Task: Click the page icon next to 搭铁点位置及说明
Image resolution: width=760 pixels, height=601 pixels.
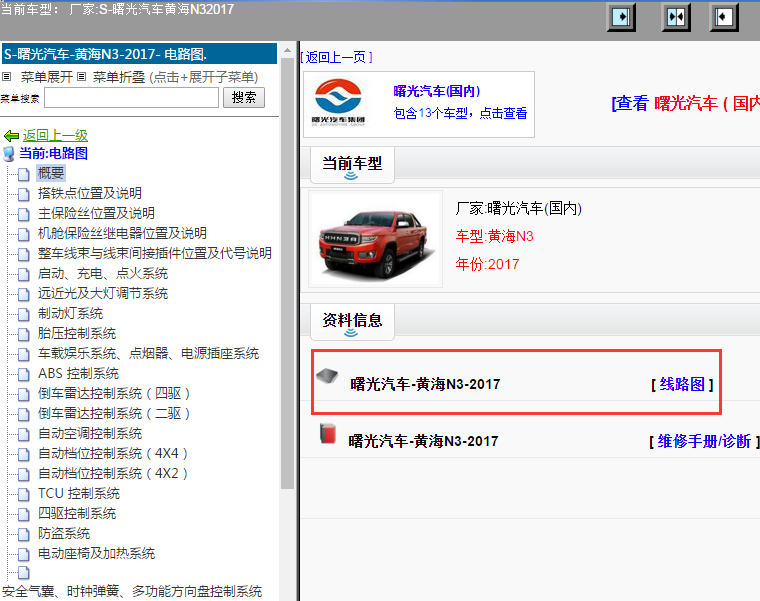Action: 24,194
